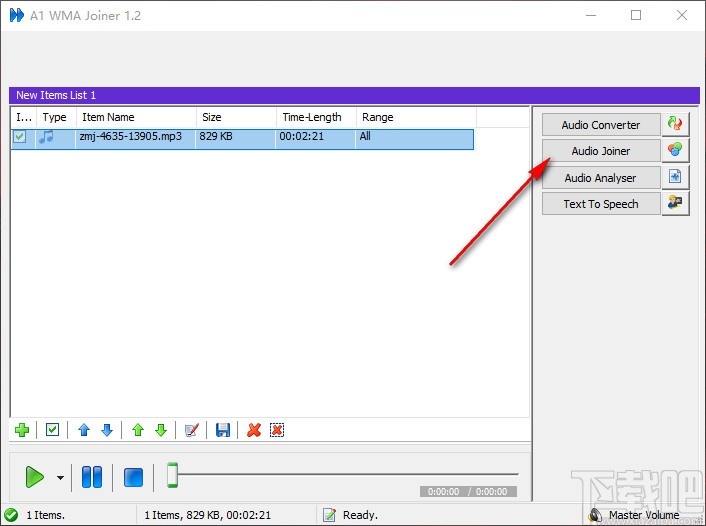This screenshot has width=706, height=526.
Task: Click the Audio Converter button
Action: [601, 125]
